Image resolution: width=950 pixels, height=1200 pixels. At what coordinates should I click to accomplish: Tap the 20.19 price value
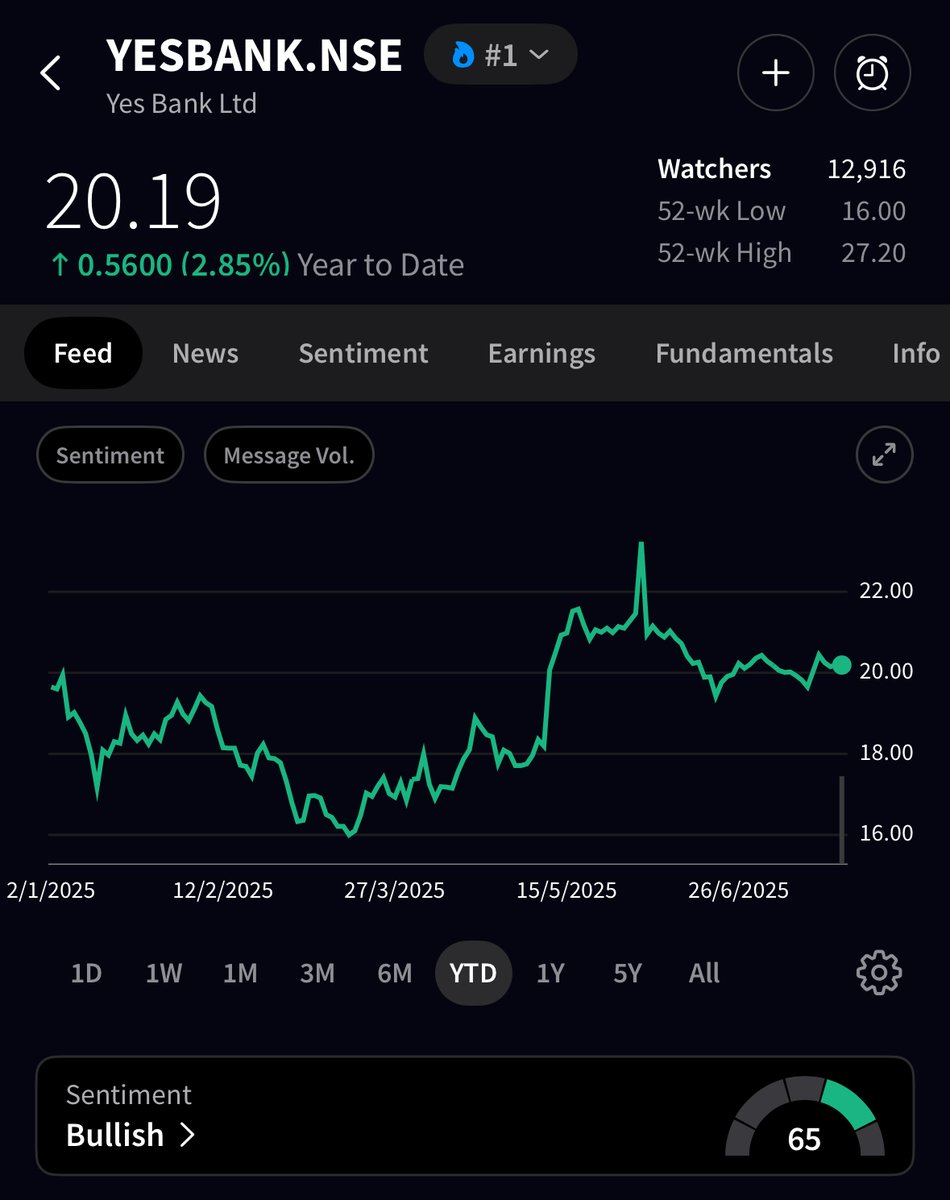[x=133, y=203]
